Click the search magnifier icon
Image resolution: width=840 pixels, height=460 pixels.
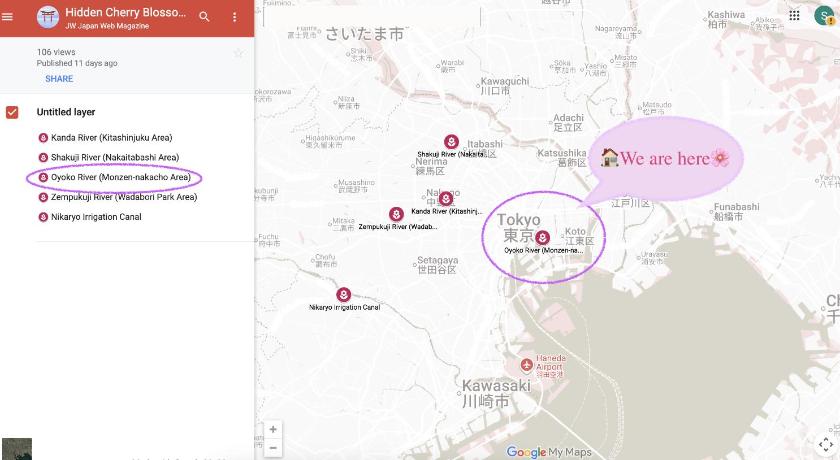[205, 17]
